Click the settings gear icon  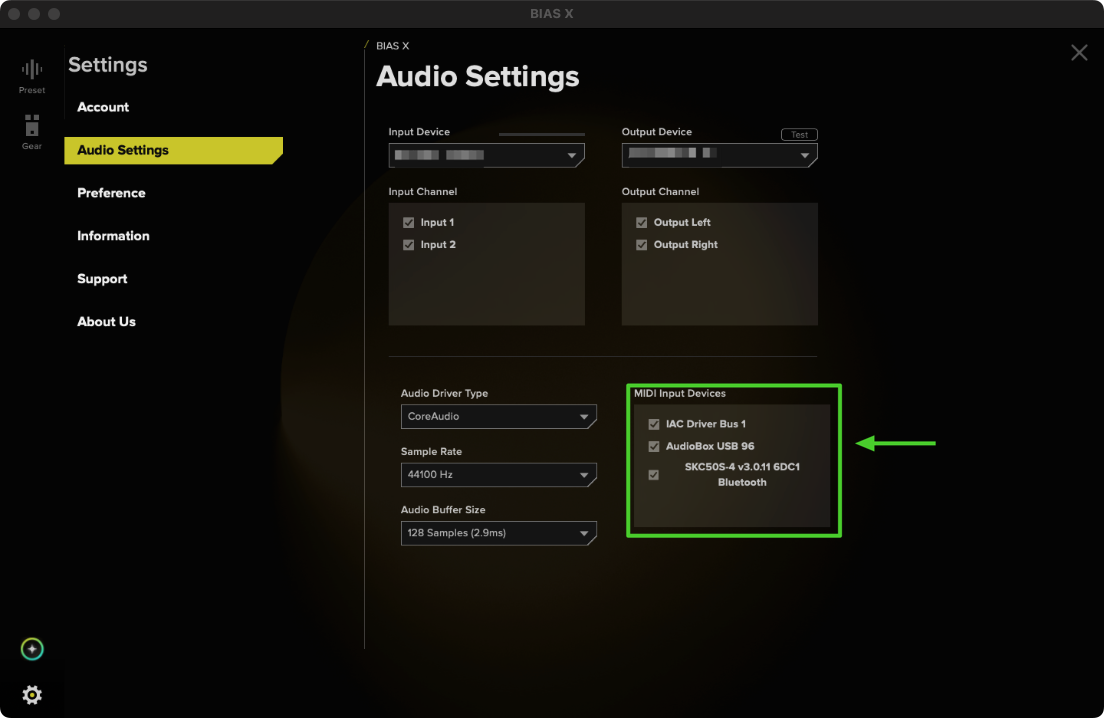32,695
